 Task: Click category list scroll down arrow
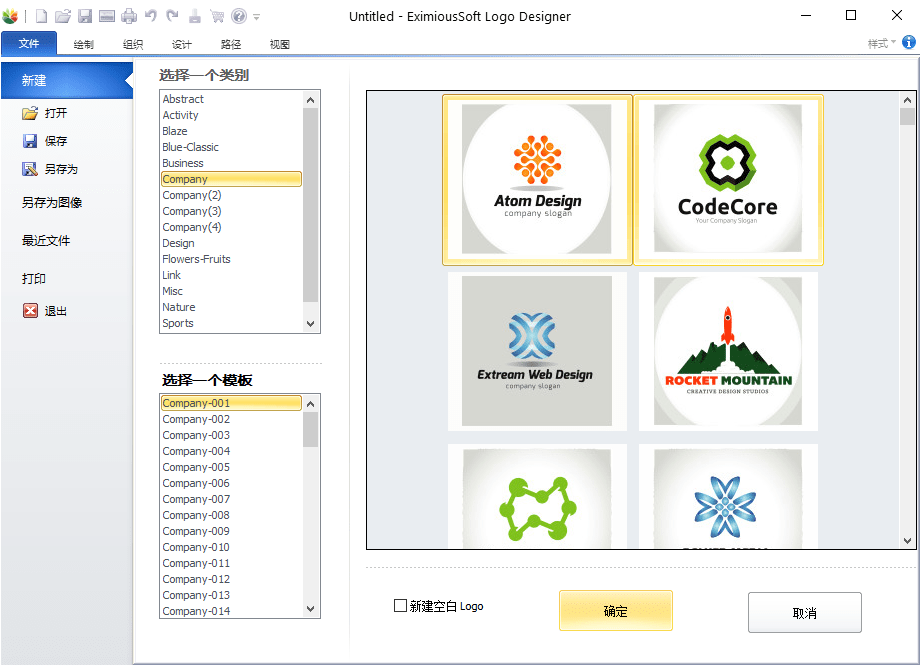click(x=311, y=324)
